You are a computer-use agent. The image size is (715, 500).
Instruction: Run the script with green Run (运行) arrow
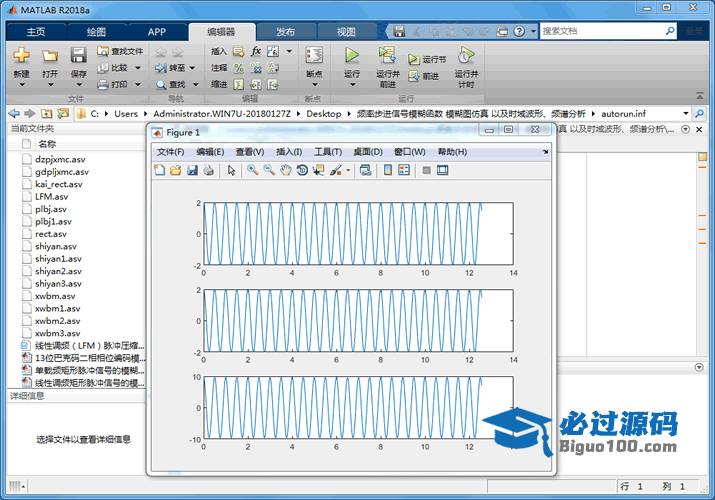(352, 55)
